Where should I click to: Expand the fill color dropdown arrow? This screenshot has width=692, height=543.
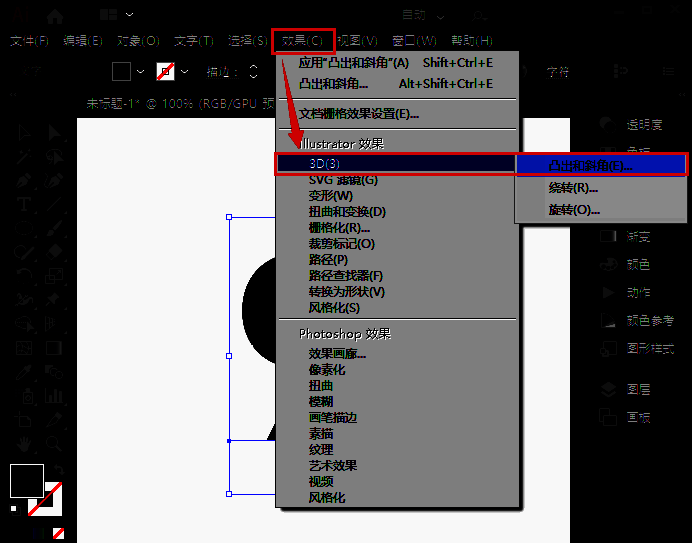pos(140,72)
